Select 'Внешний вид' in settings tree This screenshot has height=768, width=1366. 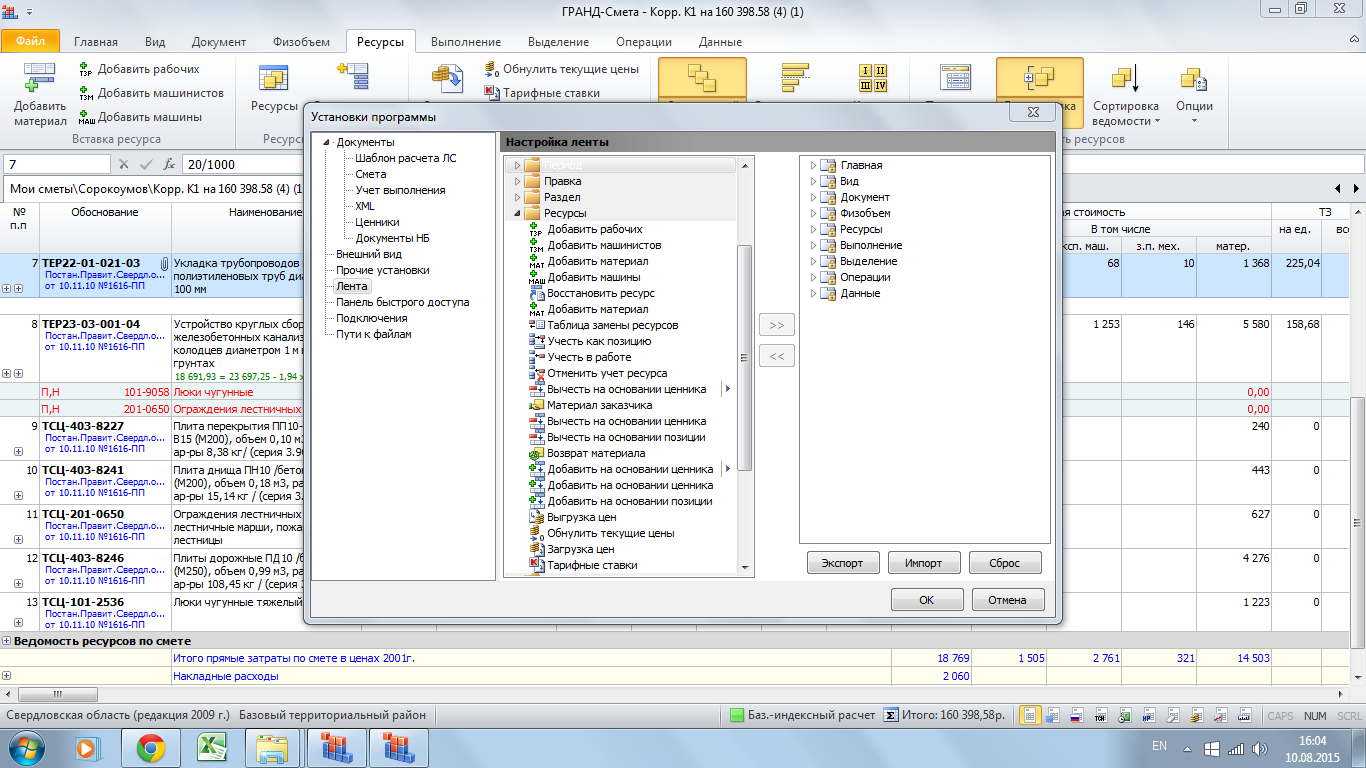click(369, 254)
